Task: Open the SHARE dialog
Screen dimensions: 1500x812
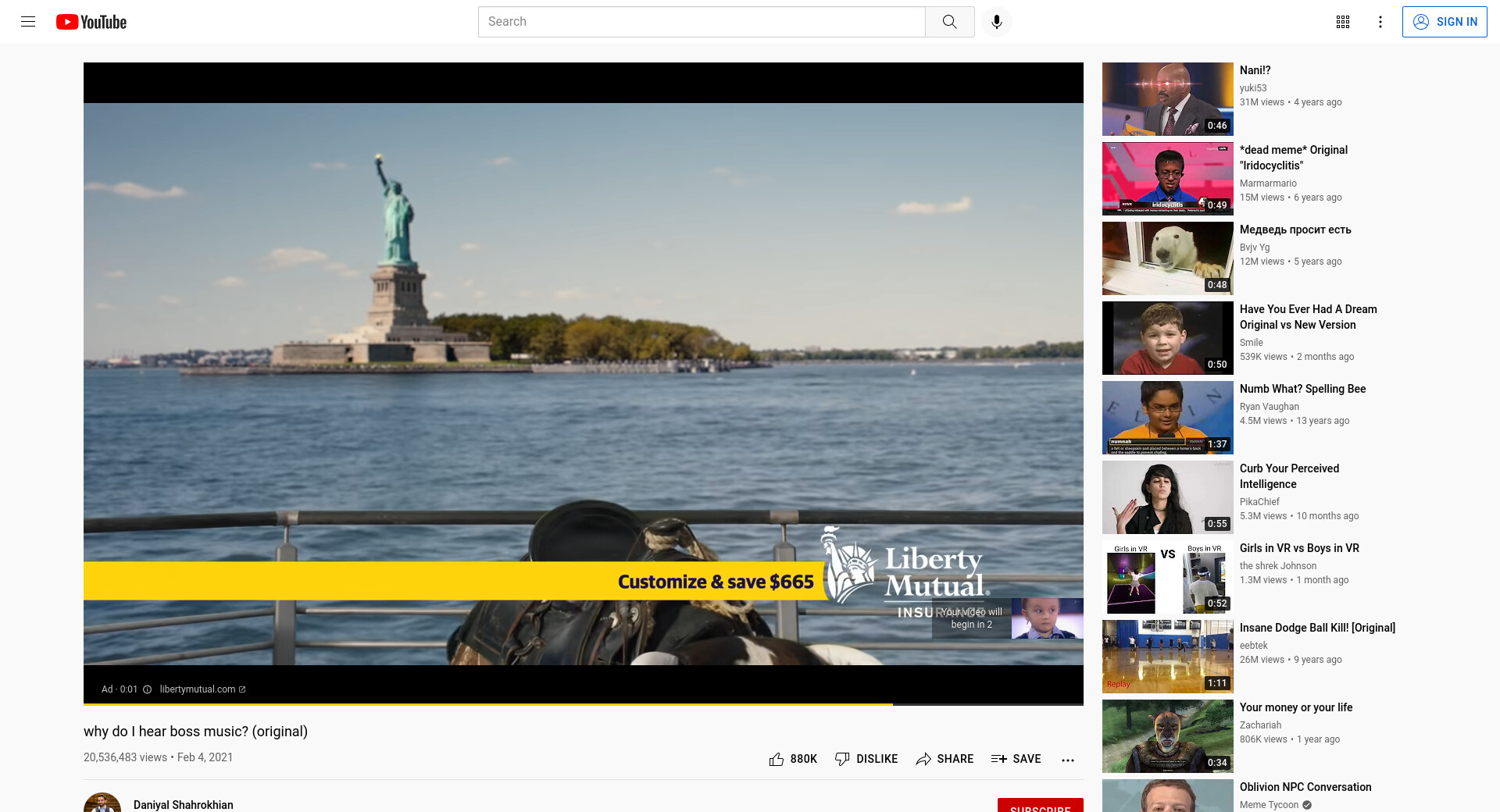Action: [945, 759]
